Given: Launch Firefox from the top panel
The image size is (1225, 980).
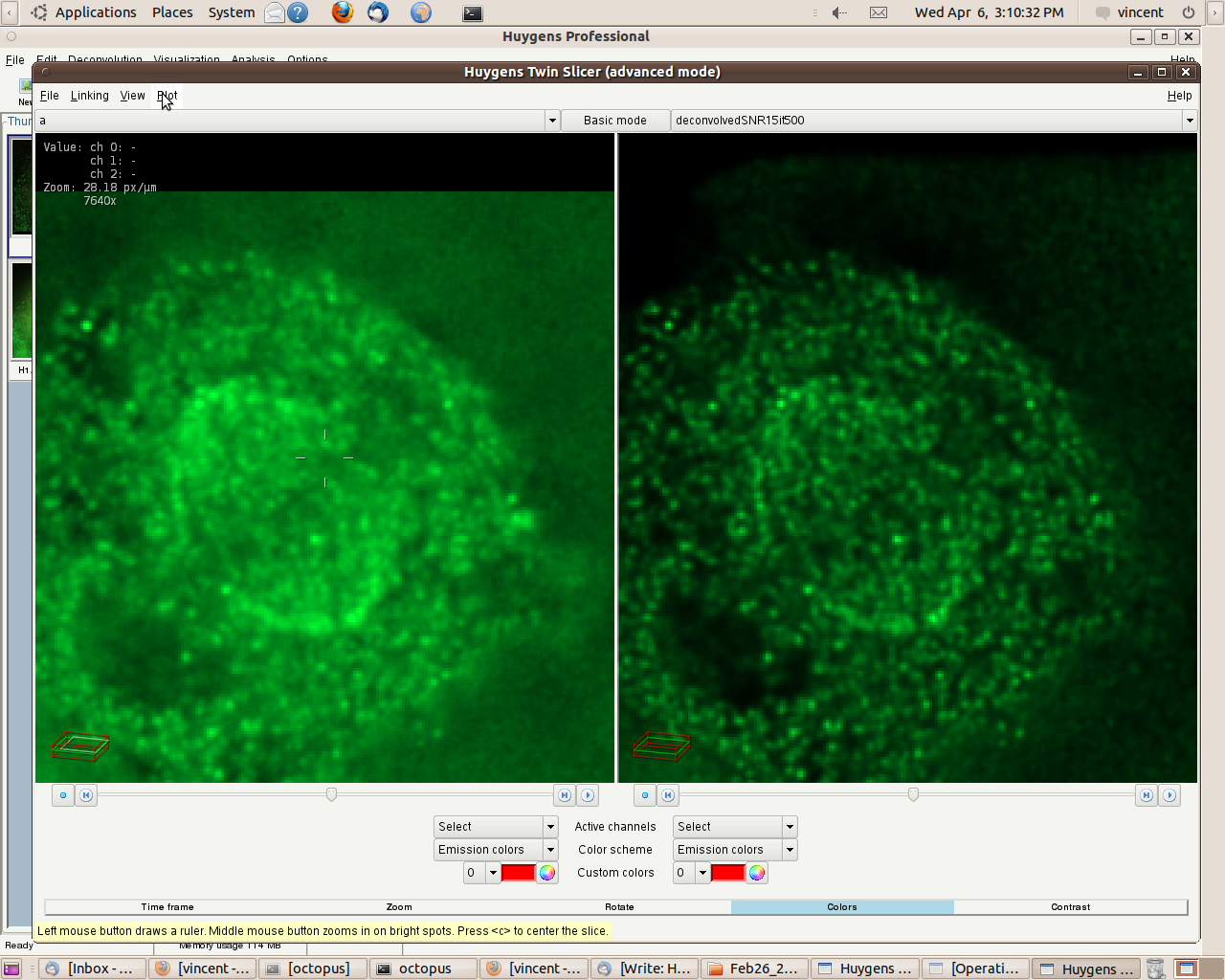Looking at the screenshot, I should point(343,12).
